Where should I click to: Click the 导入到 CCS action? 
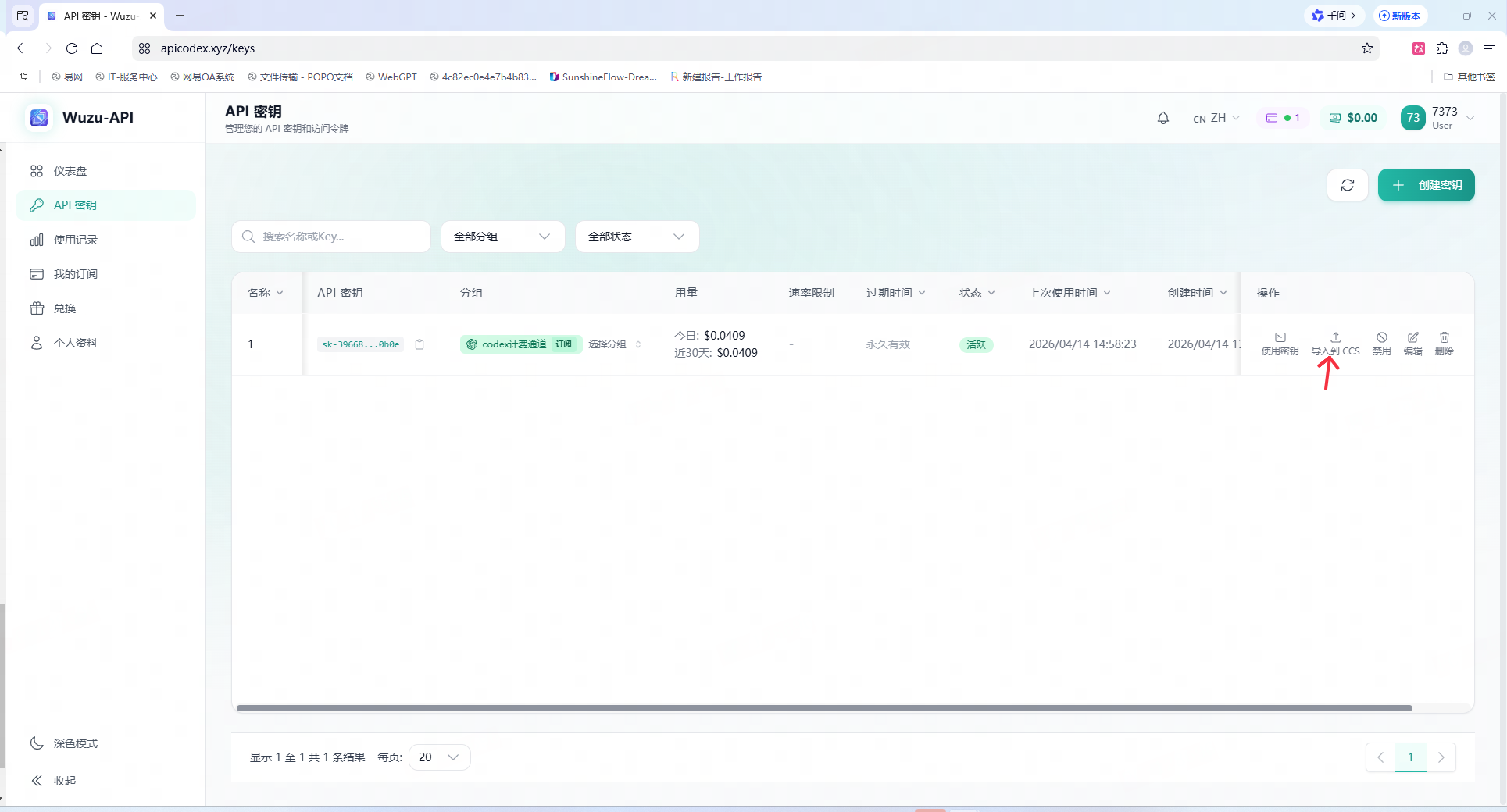click(x=1335, y=344)
